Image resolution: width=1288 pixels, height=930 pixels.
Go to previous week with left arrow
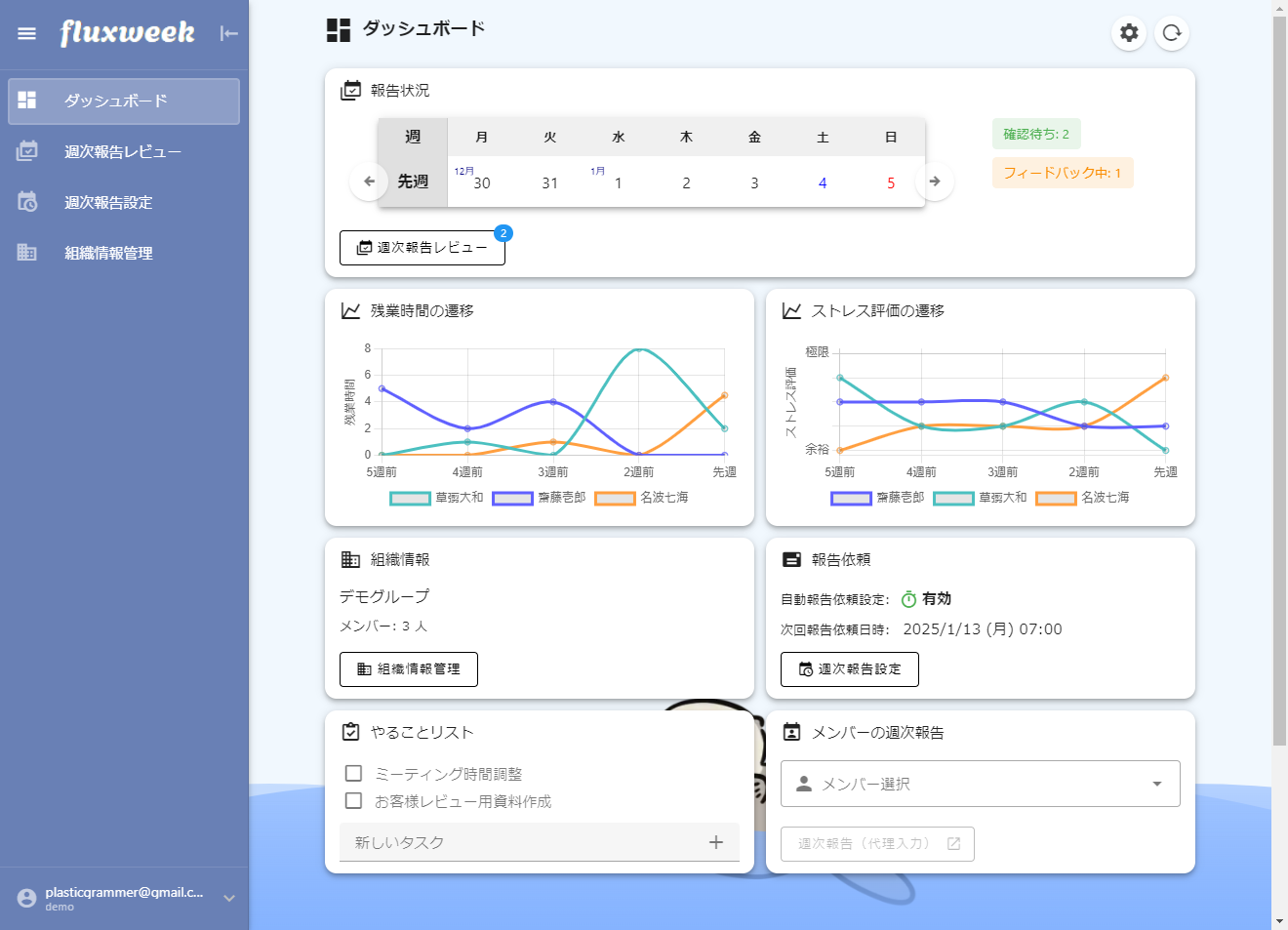coord(369,182)
